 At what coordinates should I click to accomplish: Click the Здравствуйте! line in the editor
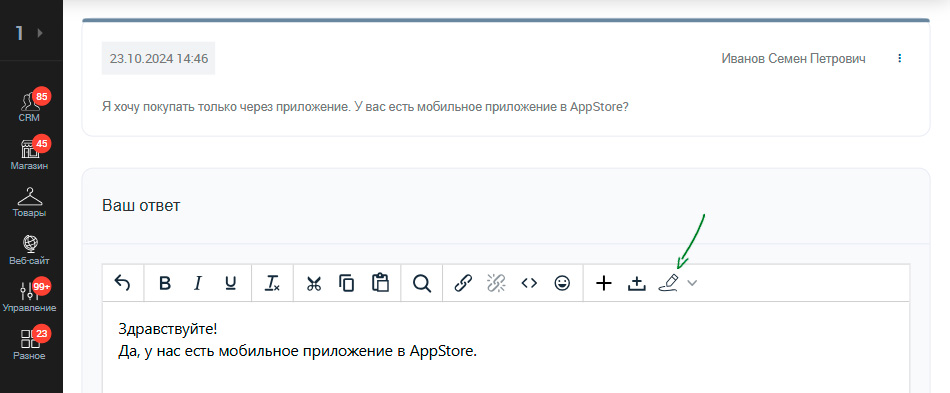click(167, 330)
